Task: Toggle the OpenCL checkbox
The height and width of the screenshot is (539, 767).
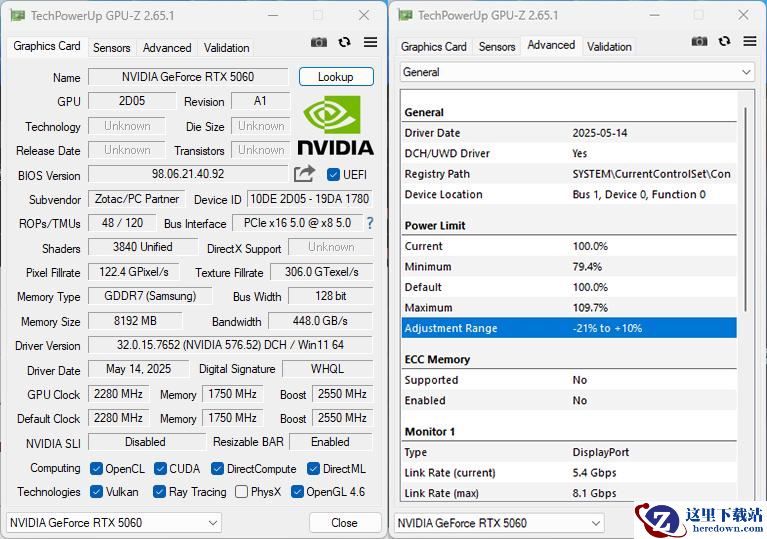Action: point(96,469)
